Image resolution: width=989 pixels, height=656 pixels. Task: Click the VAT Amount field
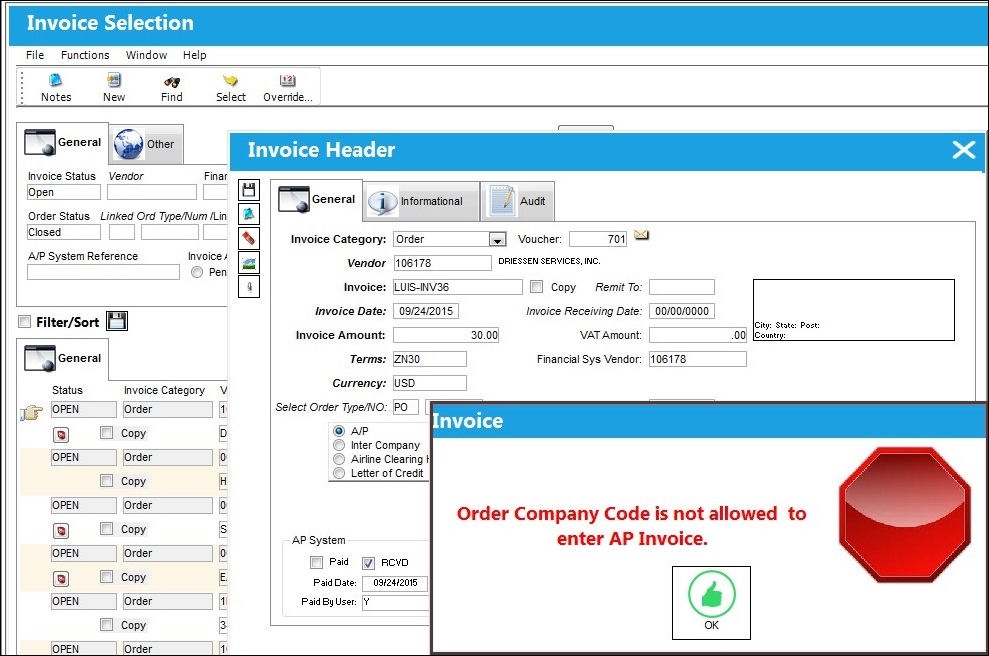pos(698,335)
